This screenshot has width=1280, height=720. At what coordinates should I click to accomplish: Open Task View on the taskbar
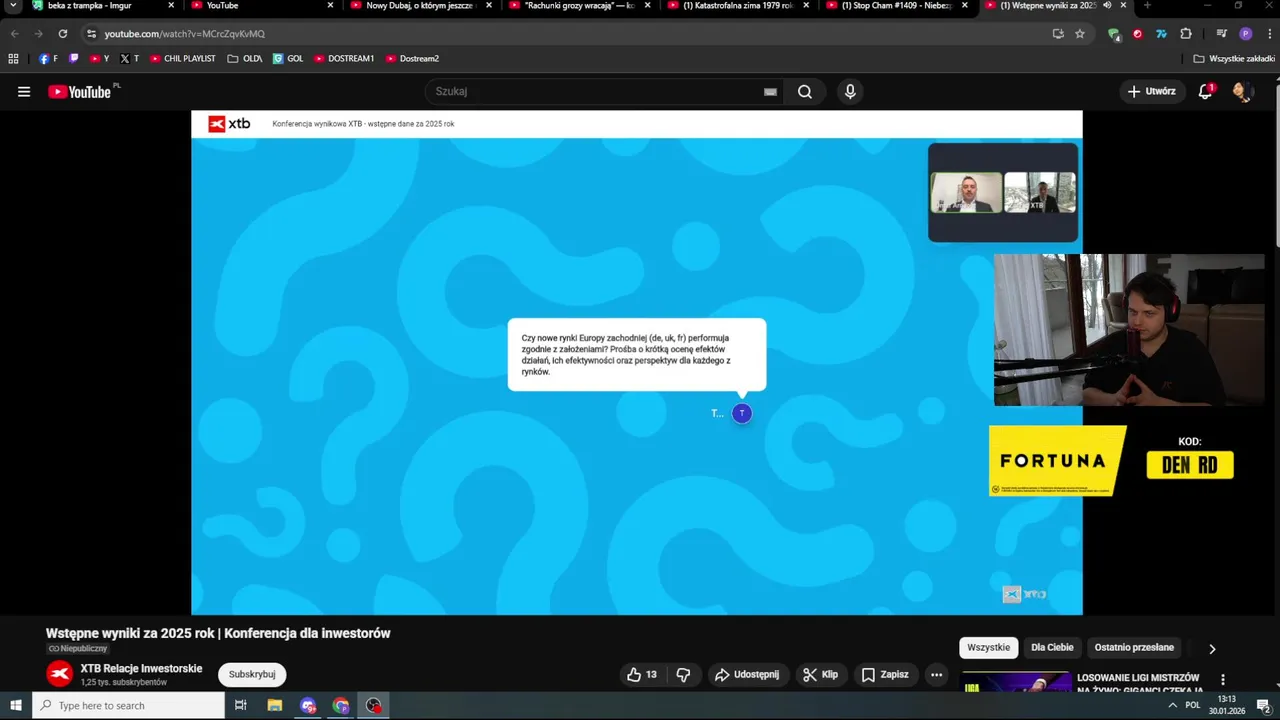(241, 705)
